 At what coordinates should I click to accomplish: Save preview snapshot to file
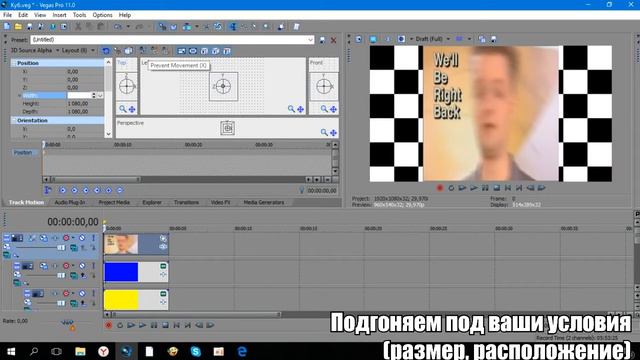(x=493, y=39)
